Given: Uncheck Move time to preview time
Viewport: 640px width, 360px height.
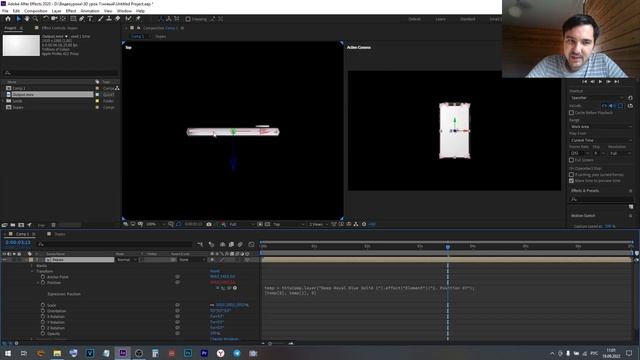Looking at the screenshot, I should click(x=571, y=180).
